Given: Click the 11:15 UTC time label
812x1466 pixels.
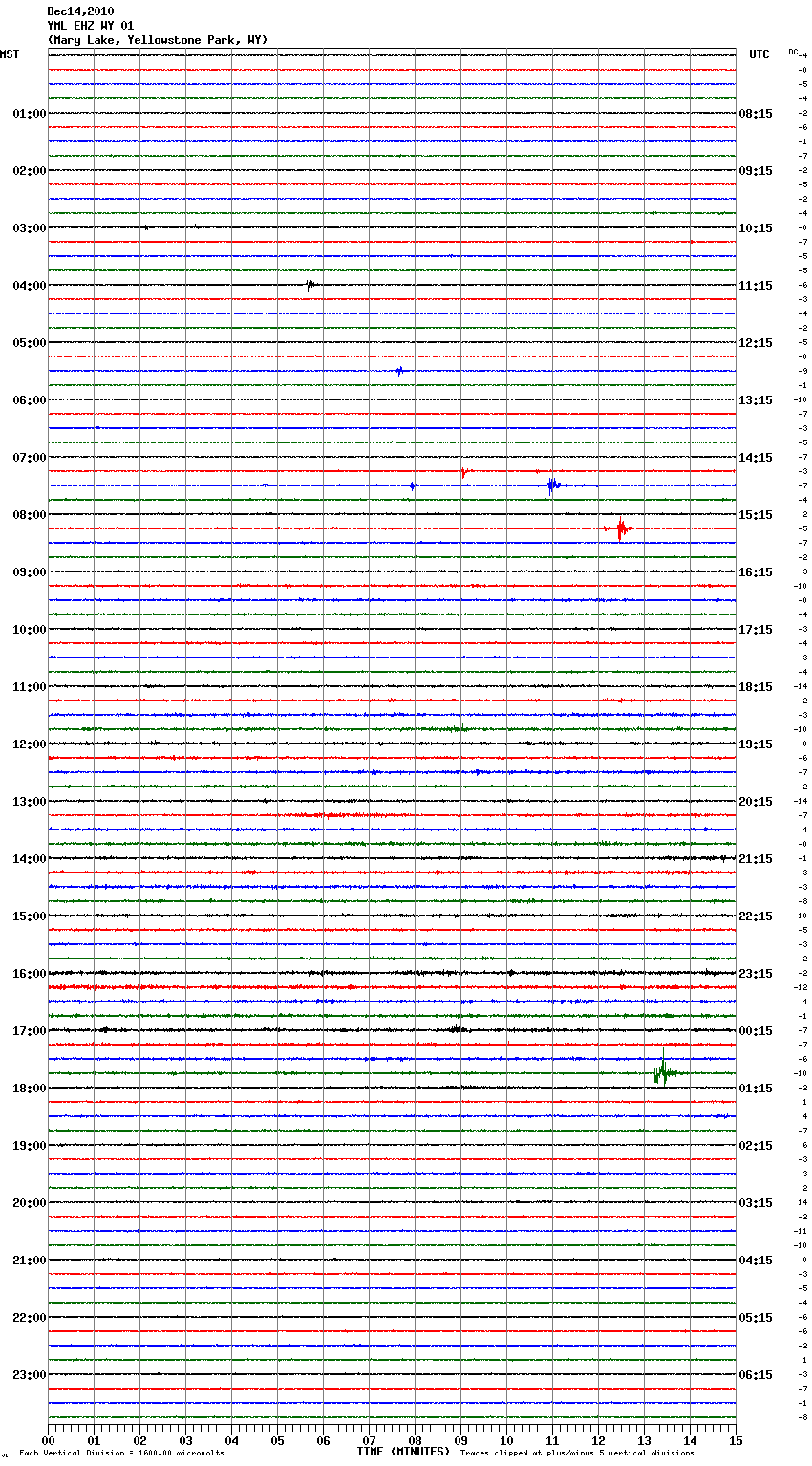Looking at the screenshot, I should [756, 286].
